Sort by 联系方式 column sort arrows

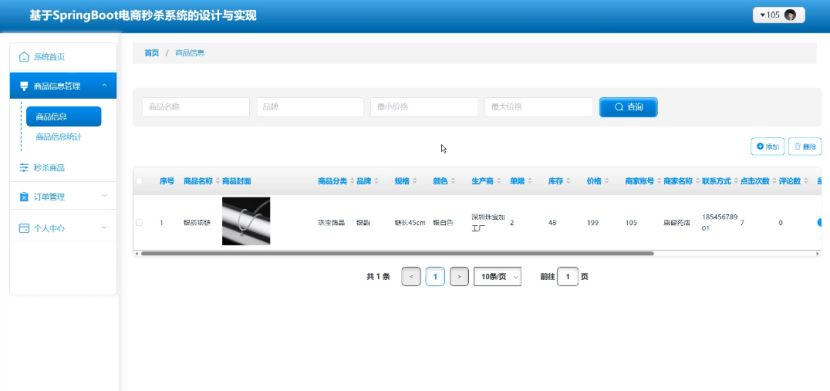click(736, 181)
